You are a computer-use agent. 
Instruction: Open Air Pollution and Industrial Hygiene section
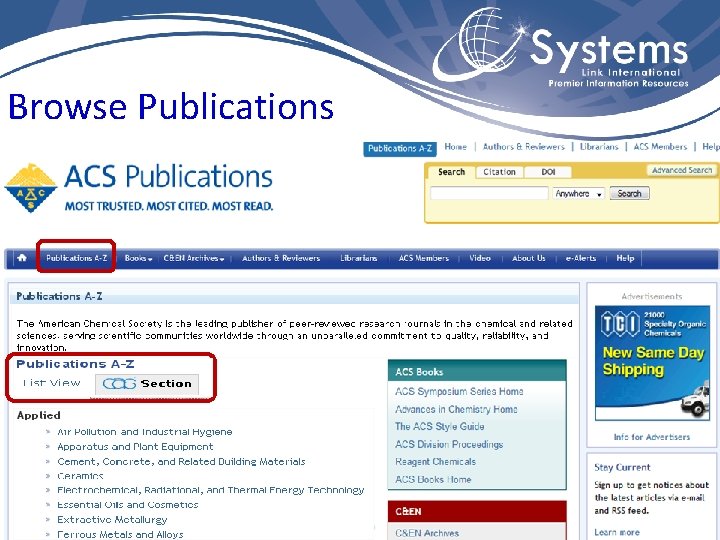pos(145,432)
